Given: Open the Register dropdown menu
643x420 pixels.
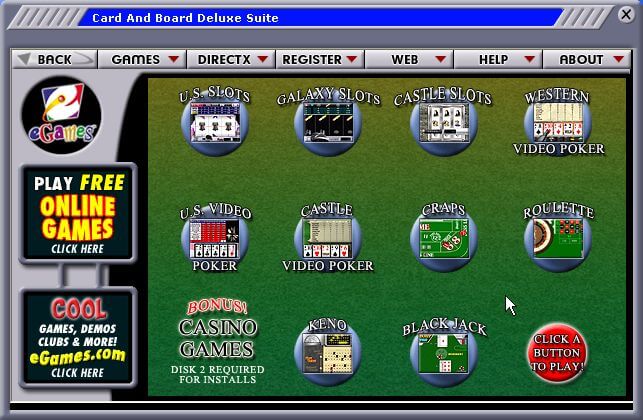Looking at the screenshot, I should click(320, 59).
